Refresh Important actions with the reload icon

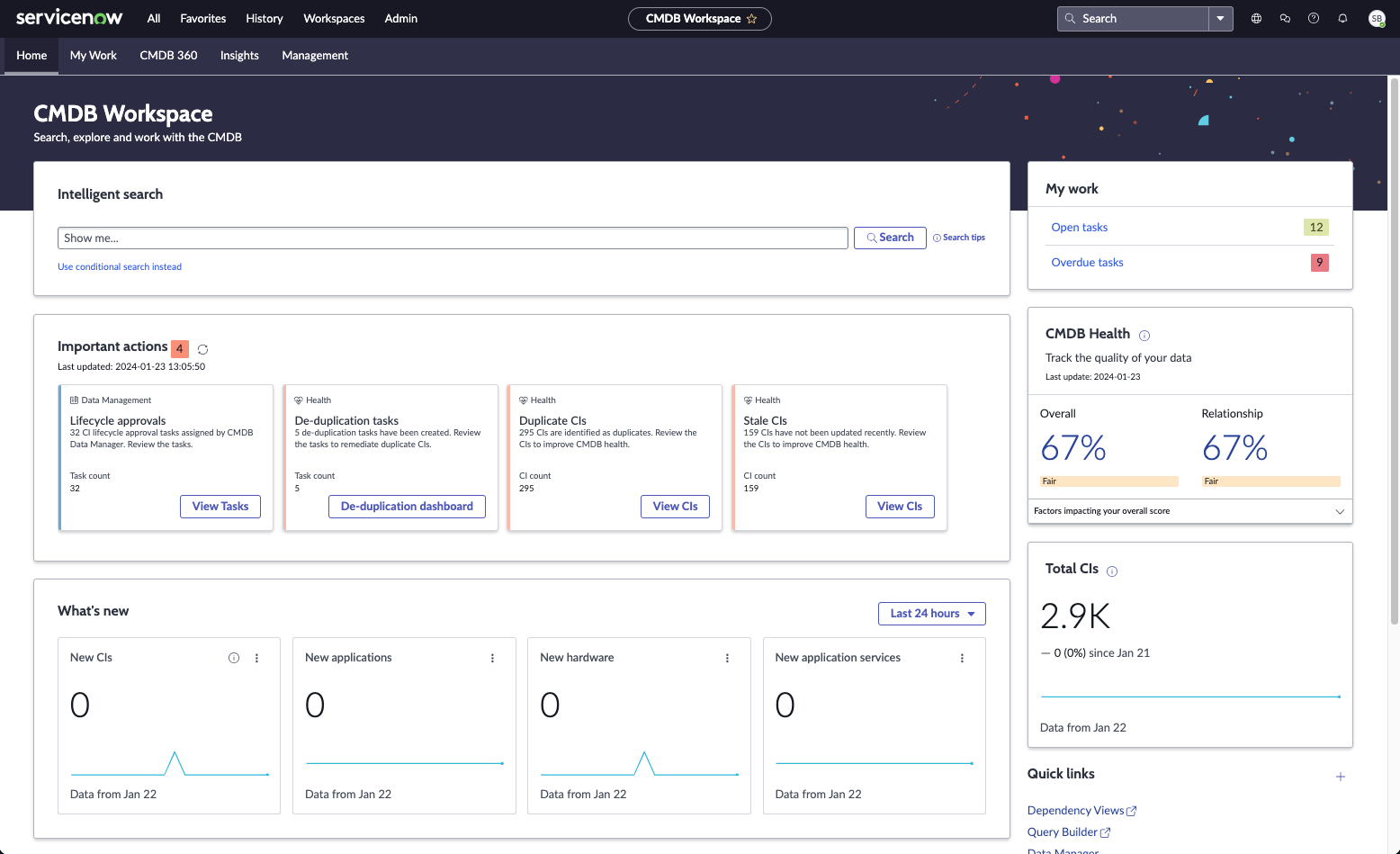tap(202, 349)
